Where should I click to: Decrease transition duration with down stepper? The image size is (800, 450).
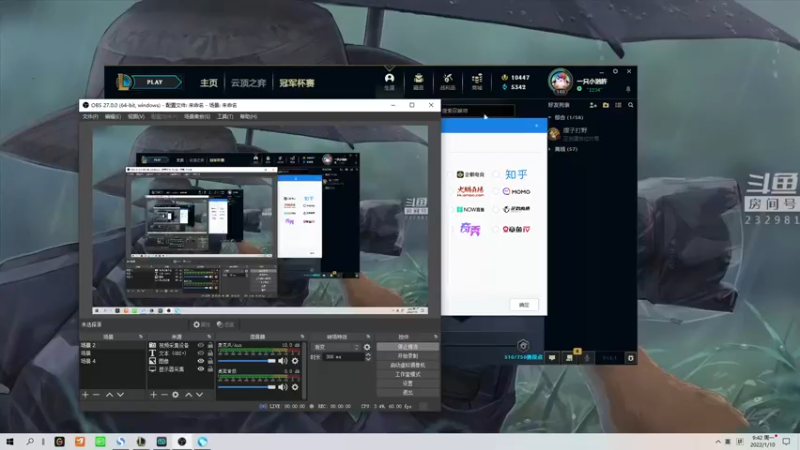368,359
